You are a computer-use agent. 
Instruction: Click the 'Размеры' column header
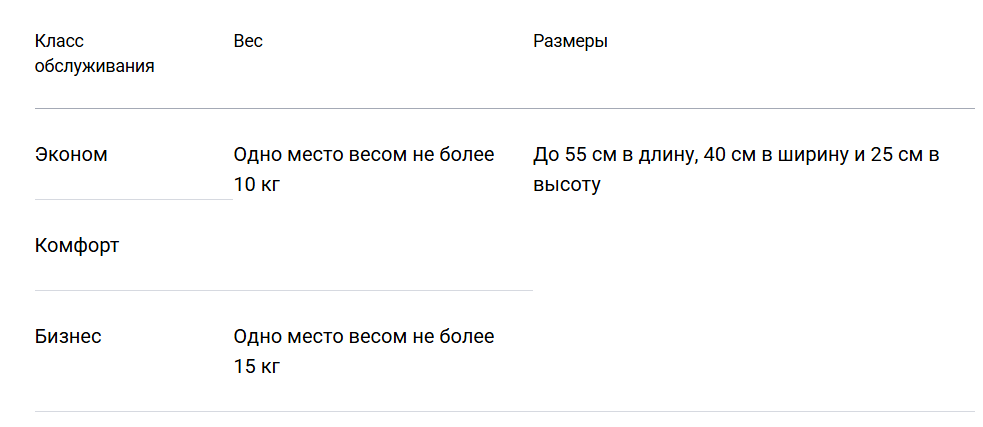pyautogui.click(x=570, y=42)
